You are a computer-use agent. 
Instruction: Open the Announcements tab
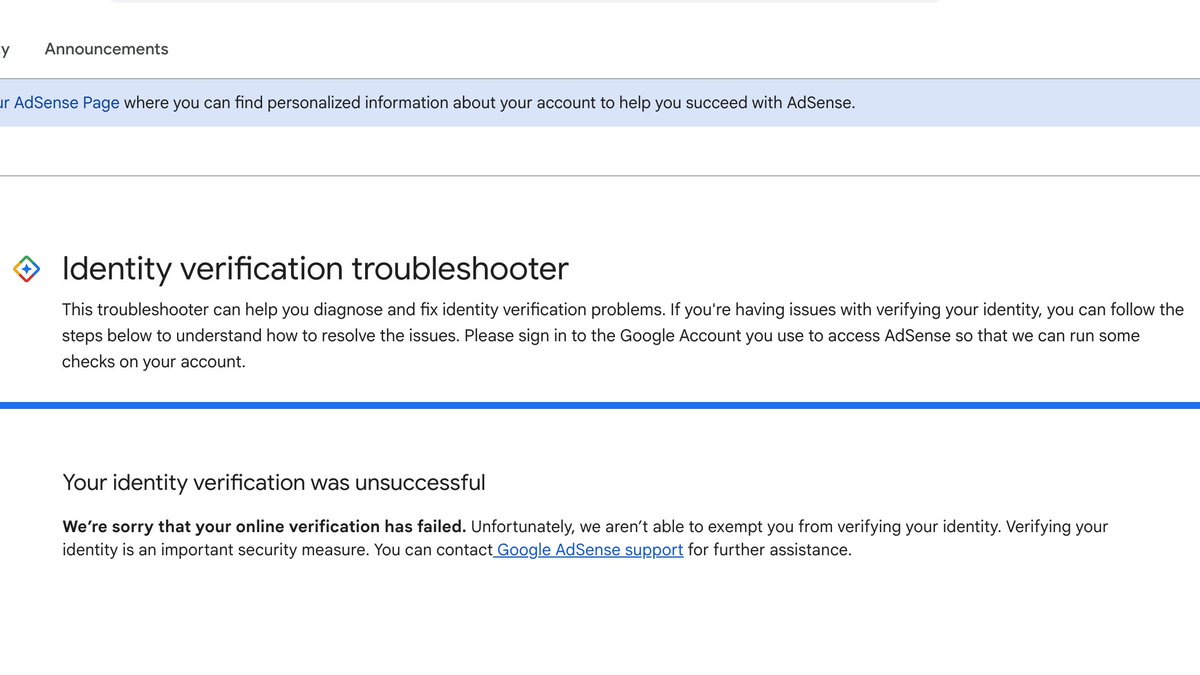[106, 49]
